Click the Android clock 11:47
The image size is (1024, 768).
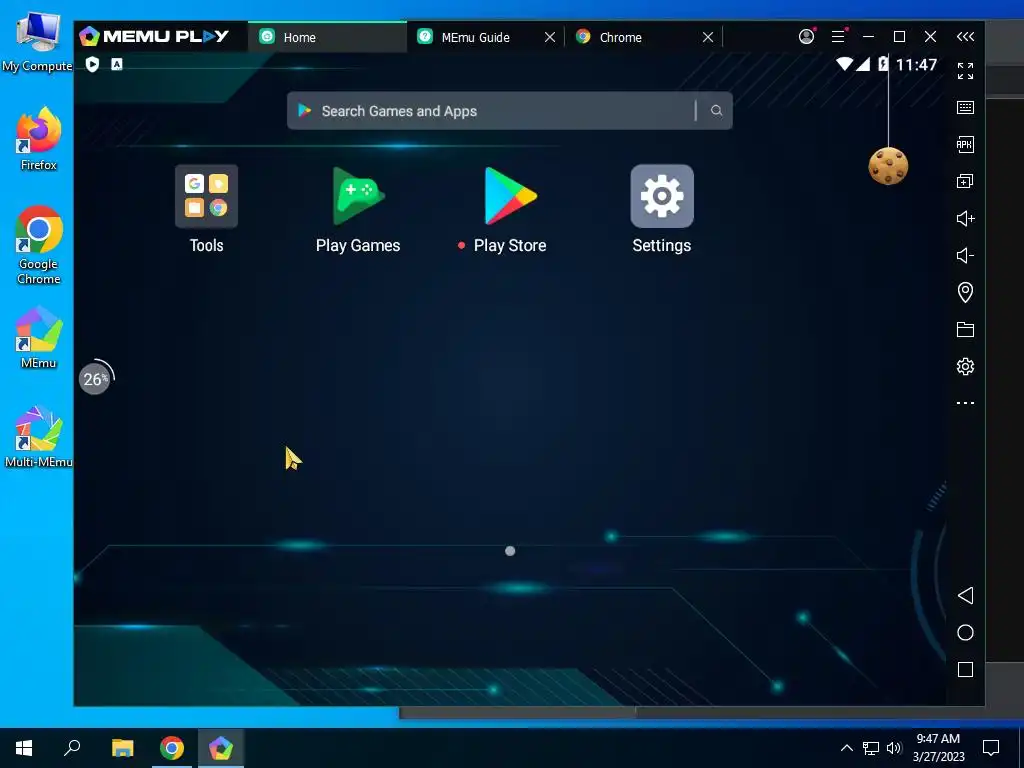point(916,65)
